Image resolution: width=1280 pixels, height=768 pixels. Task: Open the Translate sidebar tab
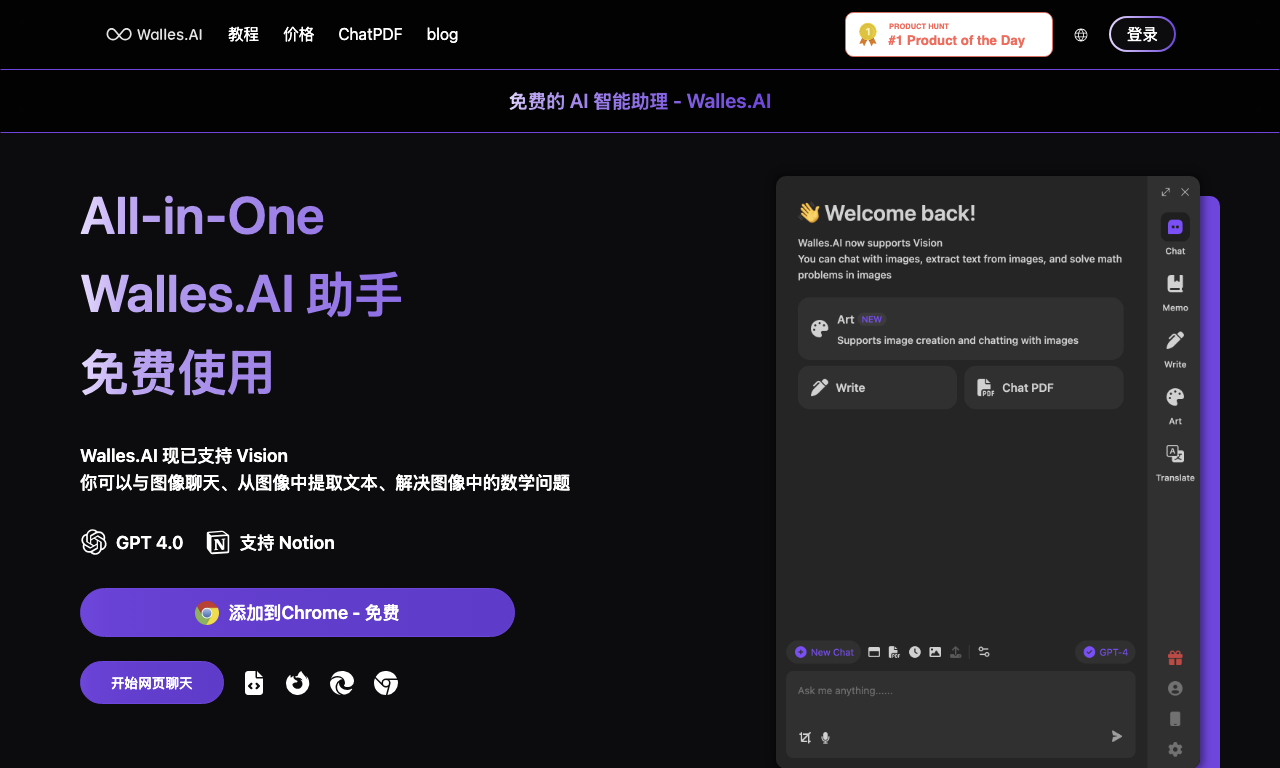pos(1175,462)
